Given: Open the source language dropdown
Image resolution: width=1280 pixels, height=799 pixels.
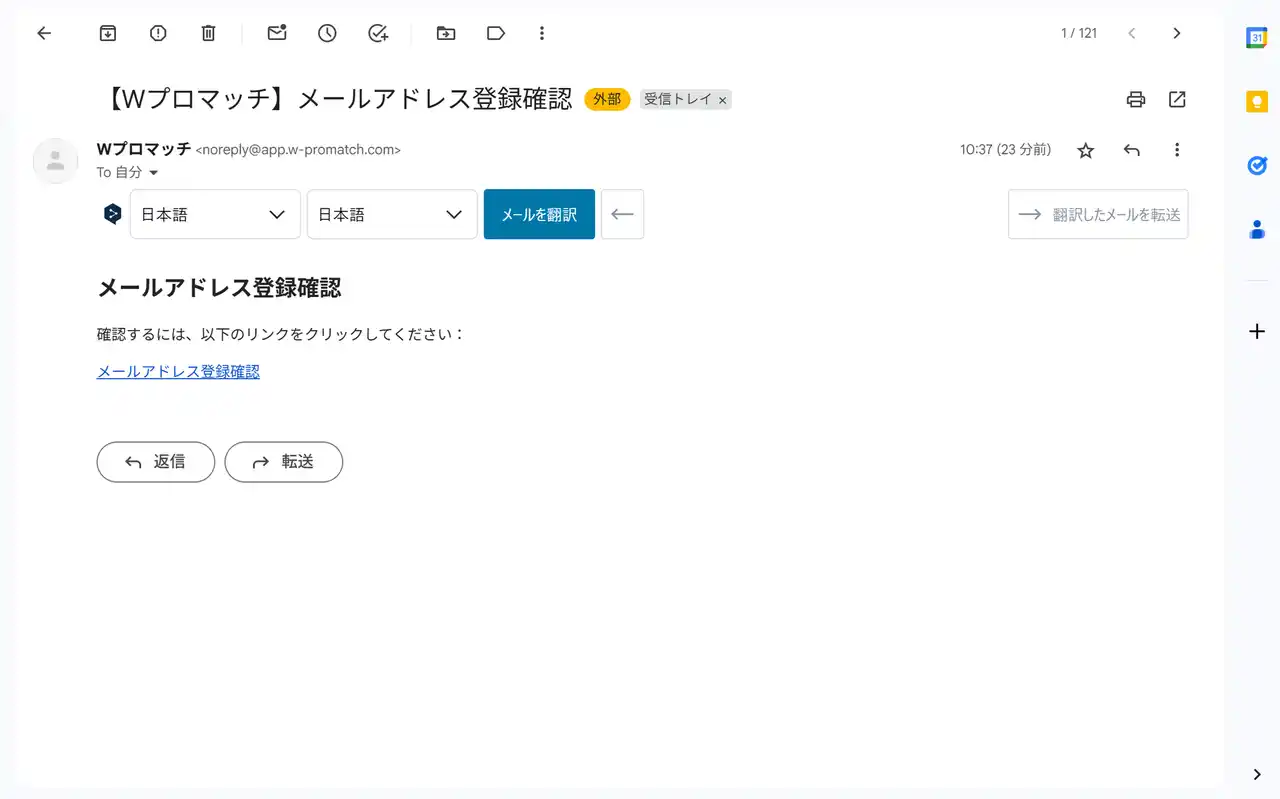Looking at the screenshot, I should (215, 214).
